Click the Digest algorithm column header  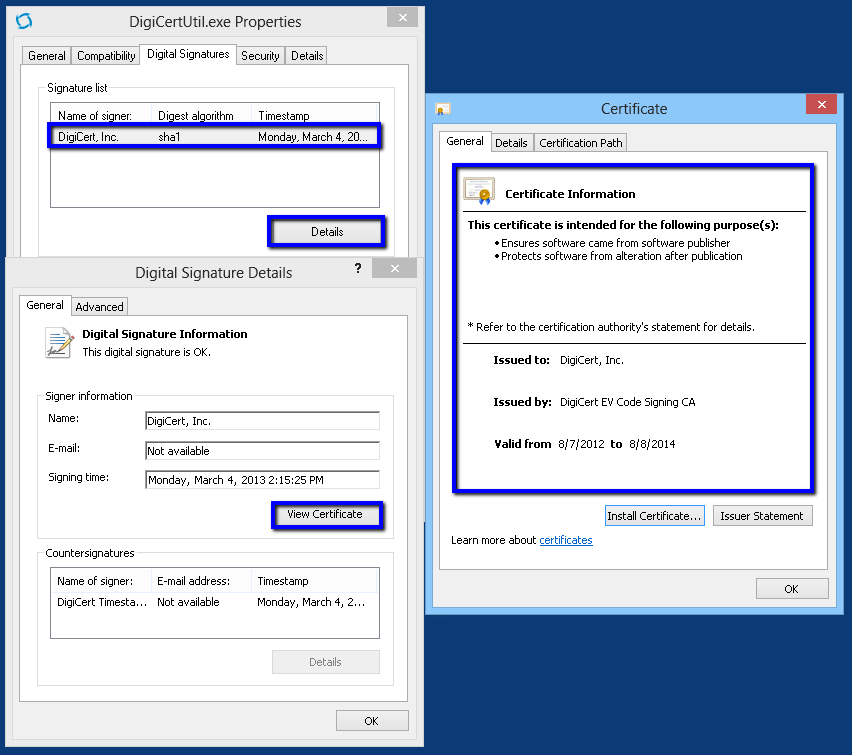[x=201, y=115]
